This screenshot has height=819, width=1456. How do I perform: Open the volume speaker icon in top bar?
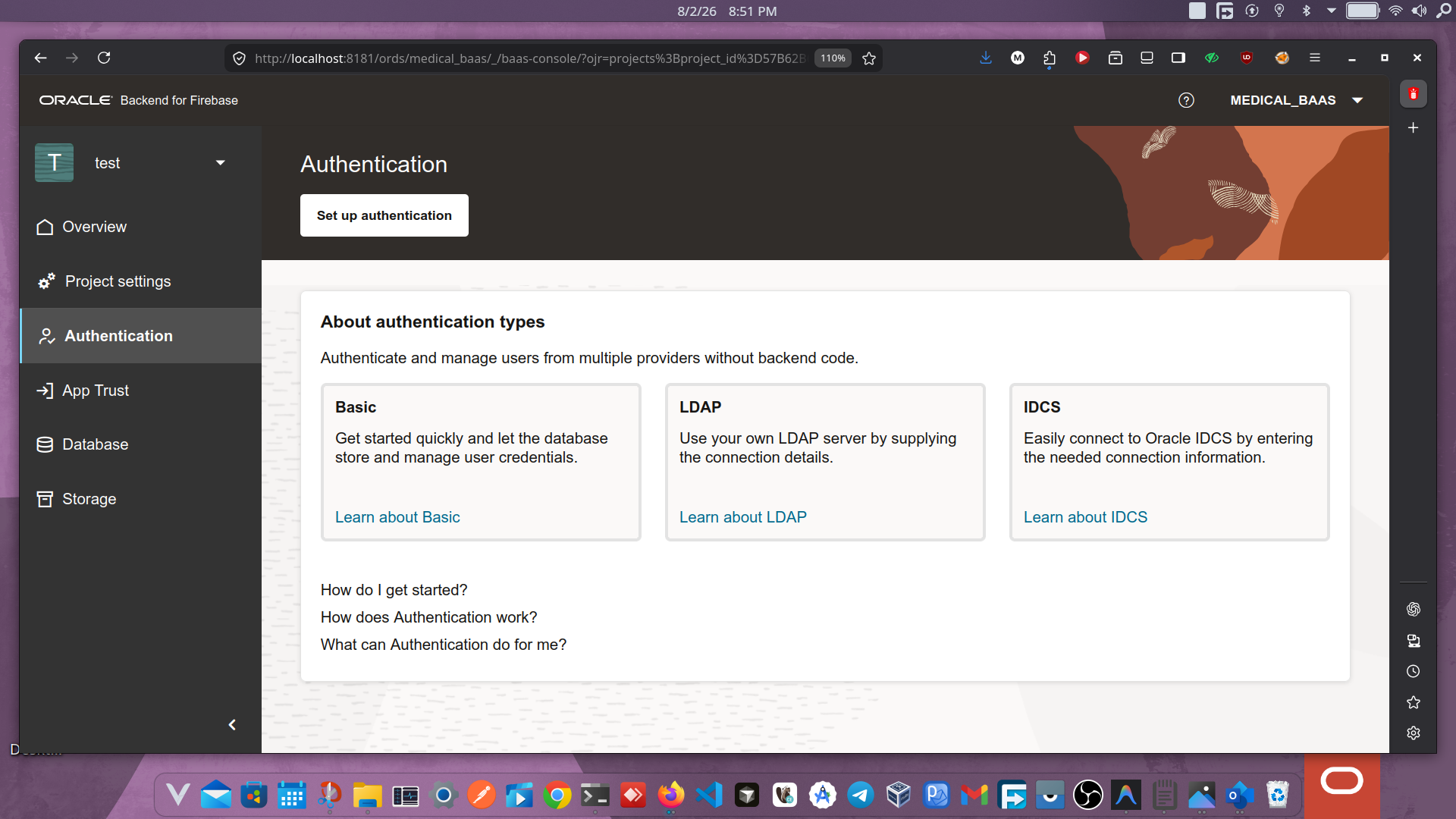point(1419,11)
